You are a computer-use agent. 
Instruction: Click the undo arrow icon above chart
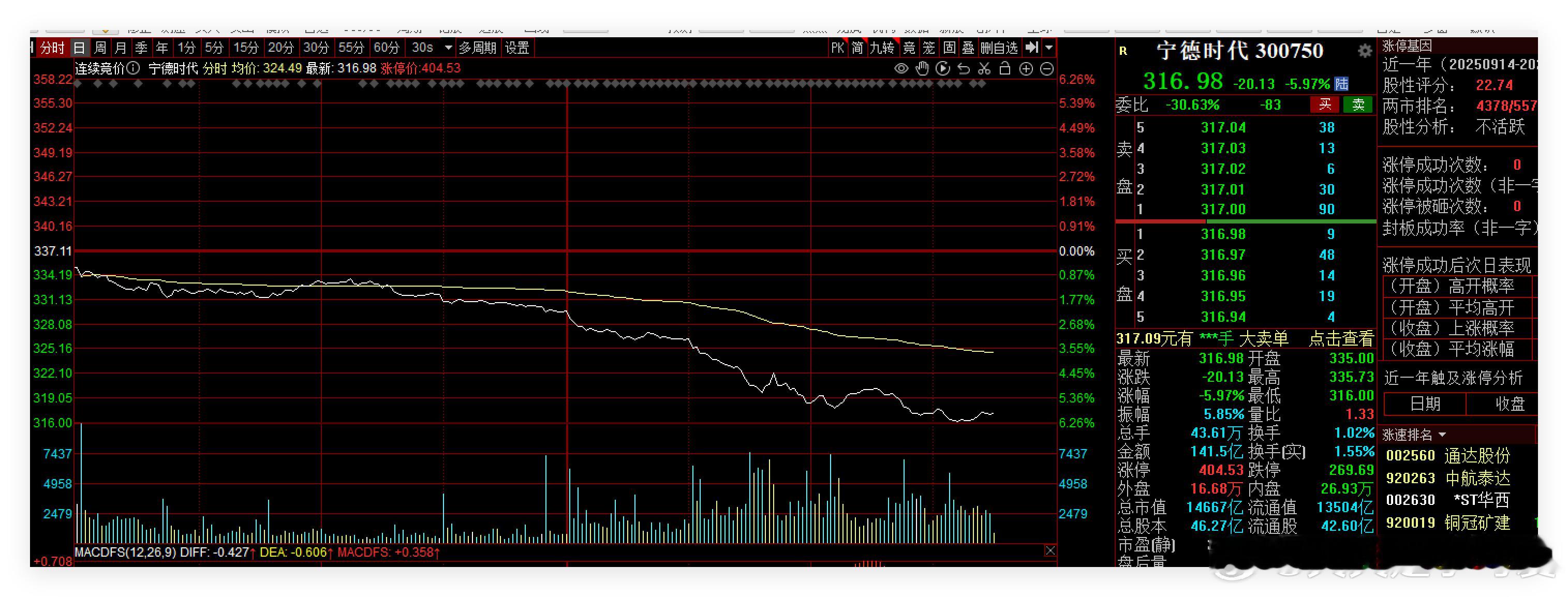click(964, 69)
